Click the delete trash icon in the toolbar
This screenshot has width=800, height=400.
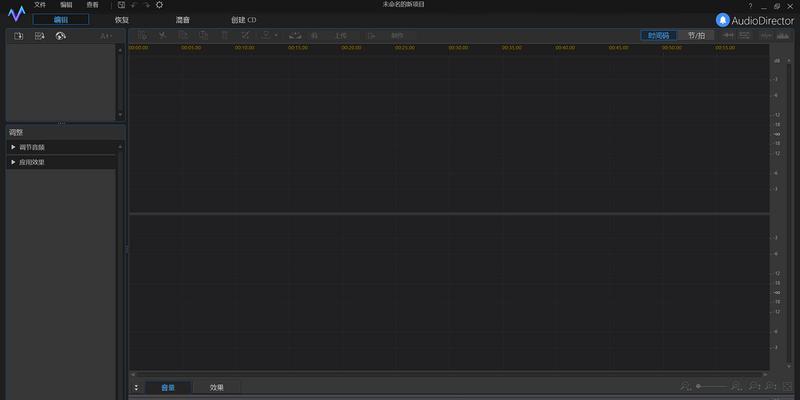click(224, 35)
